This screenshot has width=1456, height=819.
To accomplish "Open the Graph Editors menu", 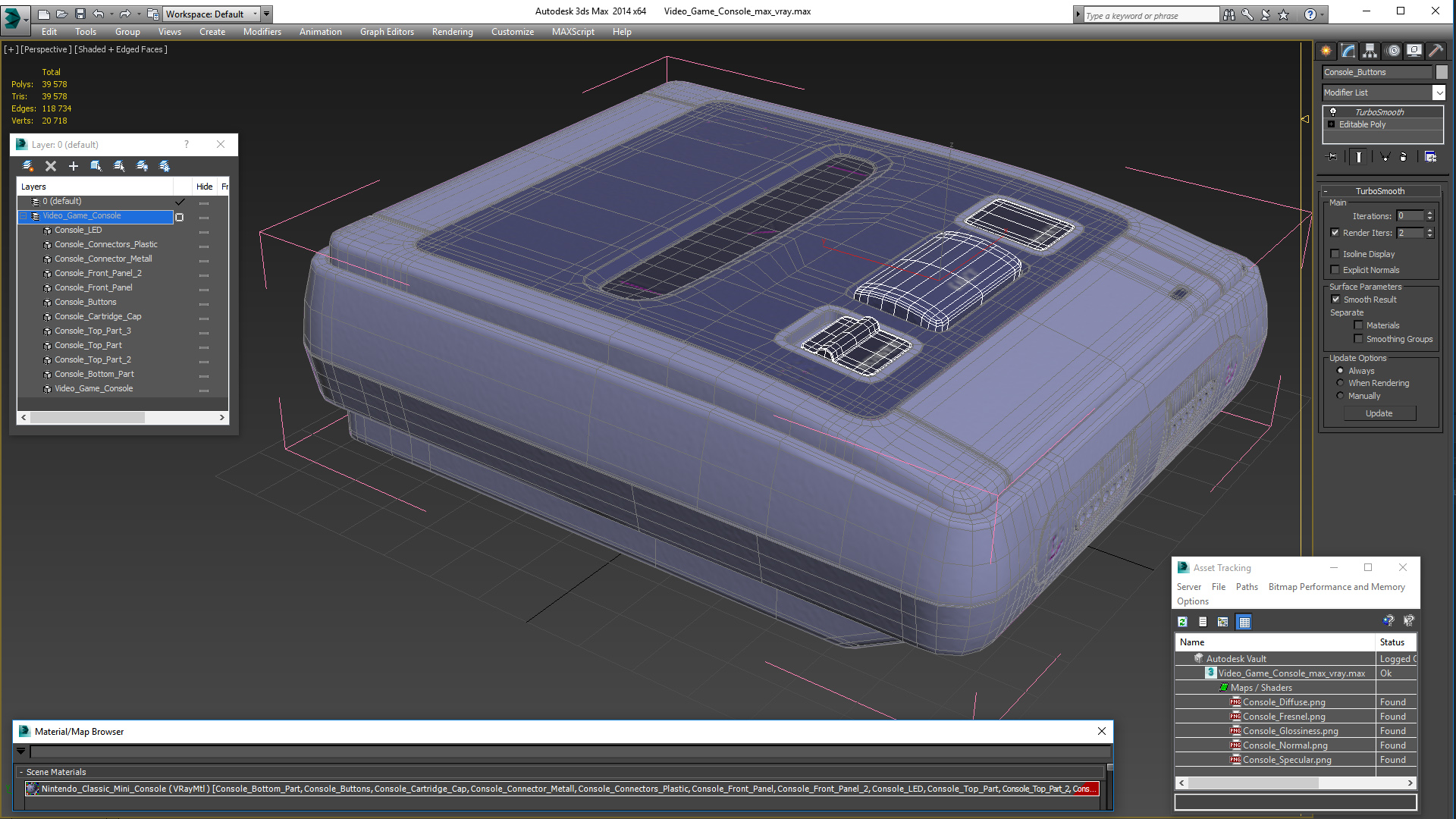I will pyautogui.click(x=387, y=32).
